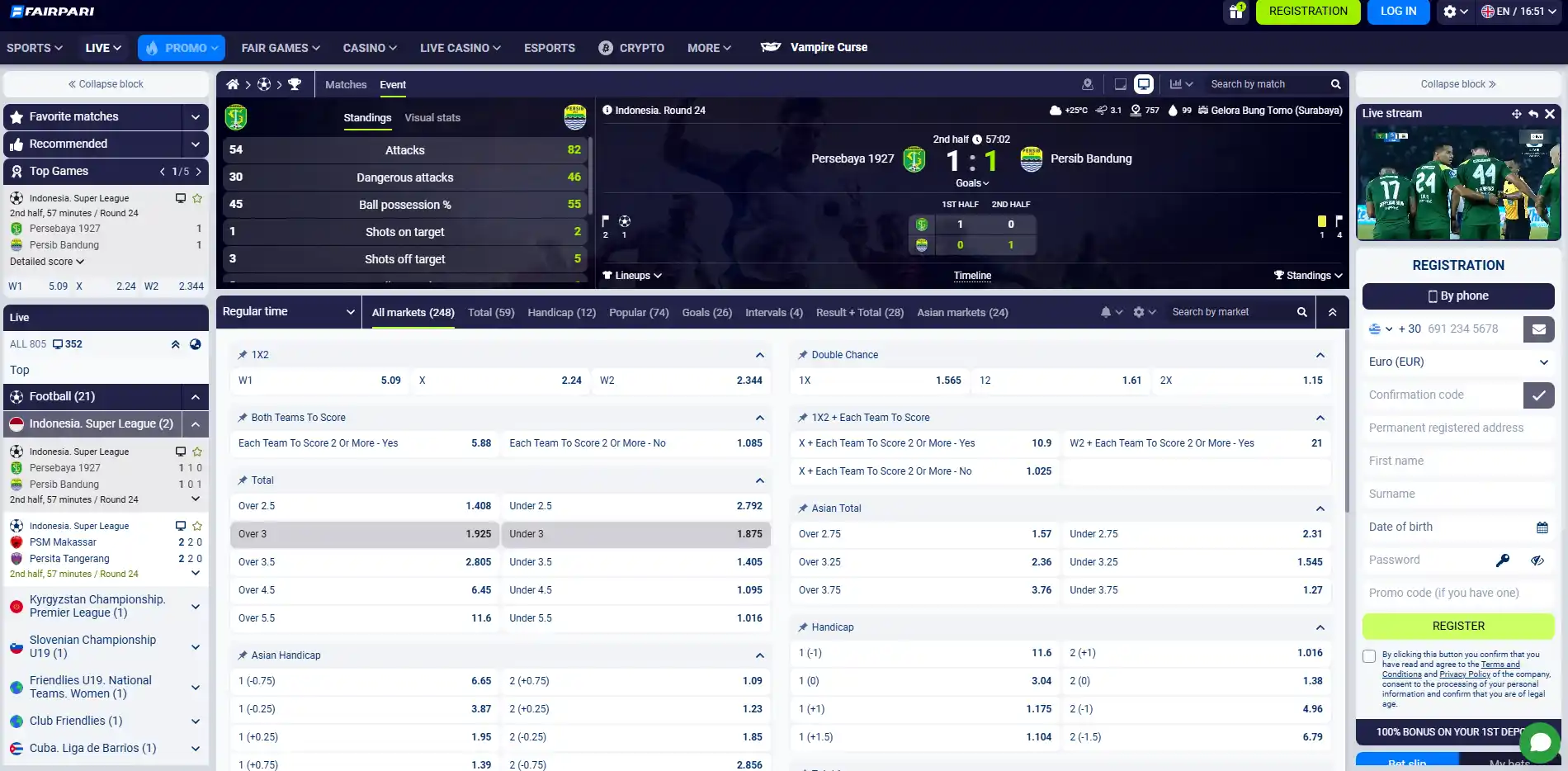Toggle stream for Top Games Indonesia match
The height and width of the screenshot is (771, 1568).
(181, 198)
